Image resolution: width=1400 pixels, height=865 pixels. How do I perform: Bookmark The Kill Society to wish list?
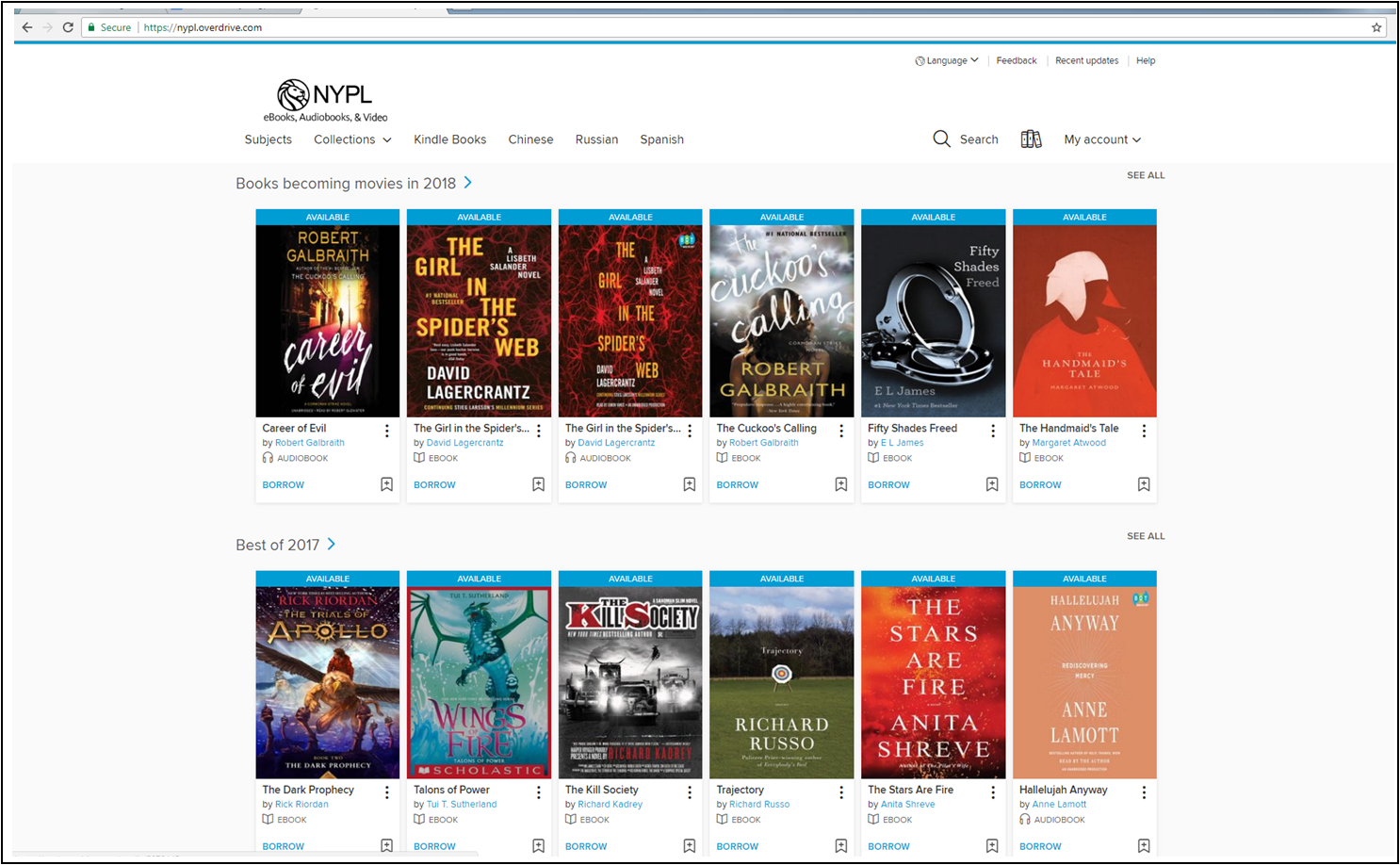[x=690, y=846]
